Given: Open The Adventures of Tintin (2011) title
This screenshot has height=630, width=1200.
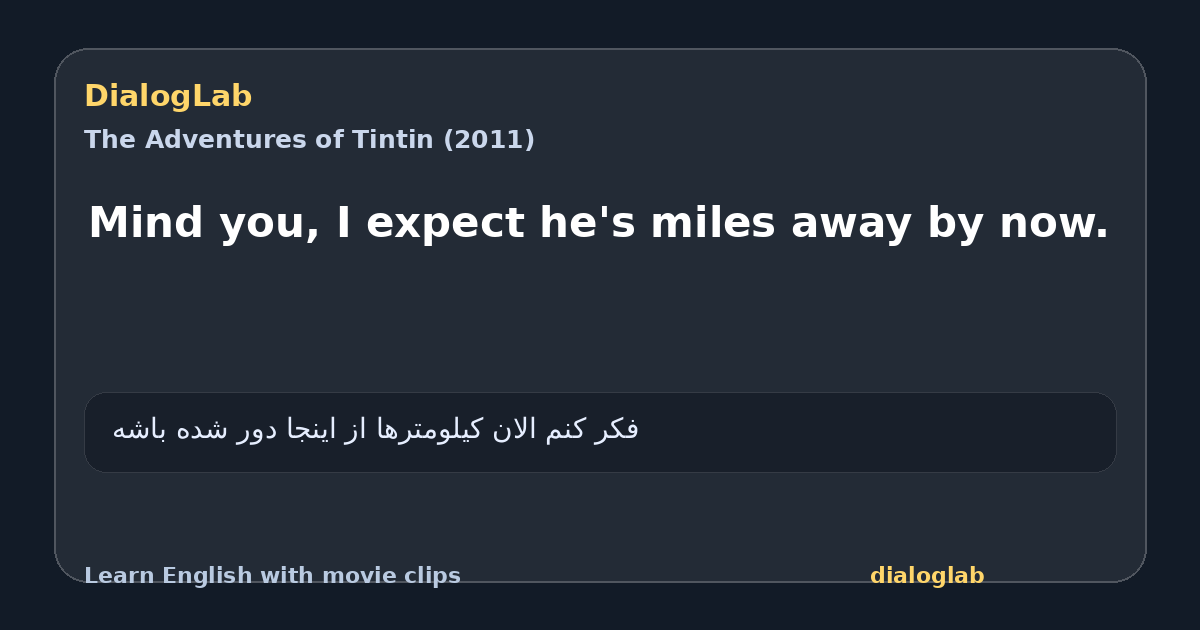Looking at the screenshot, I should pyautogui.click(x=309, y=140).
